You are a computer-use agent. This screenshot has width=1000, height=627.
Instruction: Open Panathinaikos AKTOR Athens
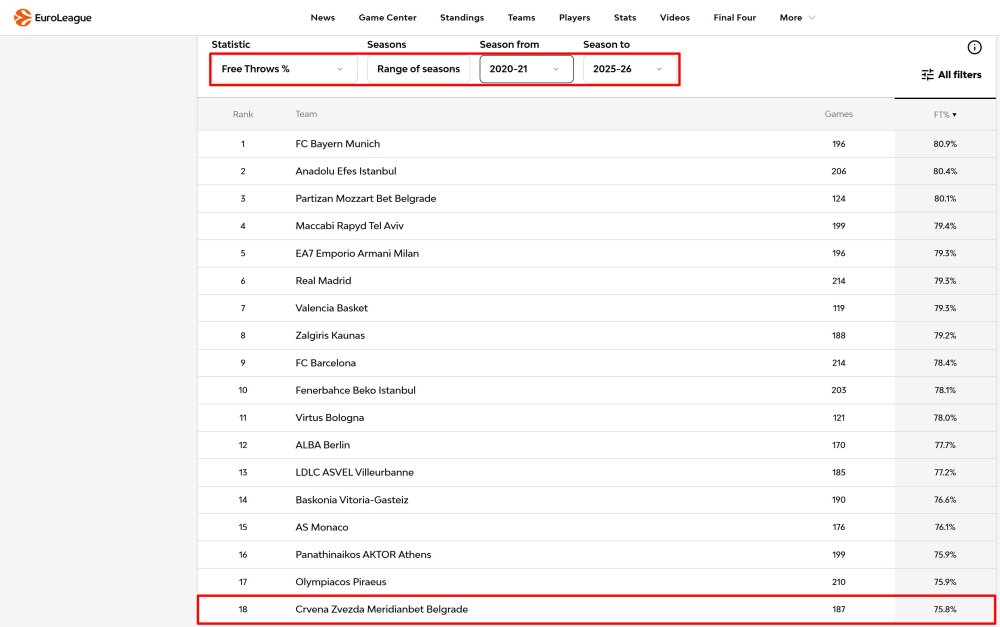pos(363,555)
